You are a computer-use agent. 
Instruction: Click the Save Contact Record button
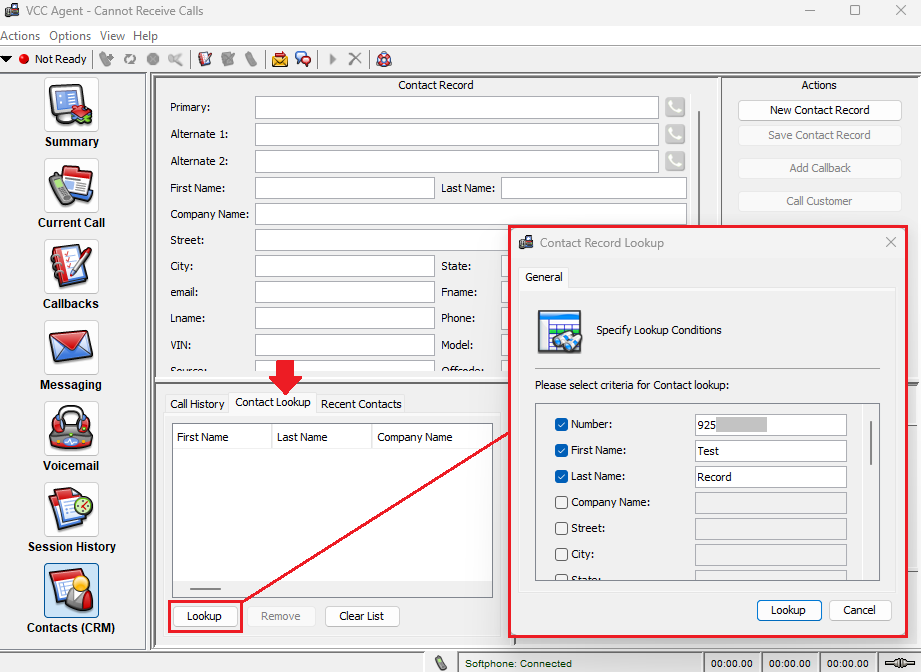pos(819,135)
